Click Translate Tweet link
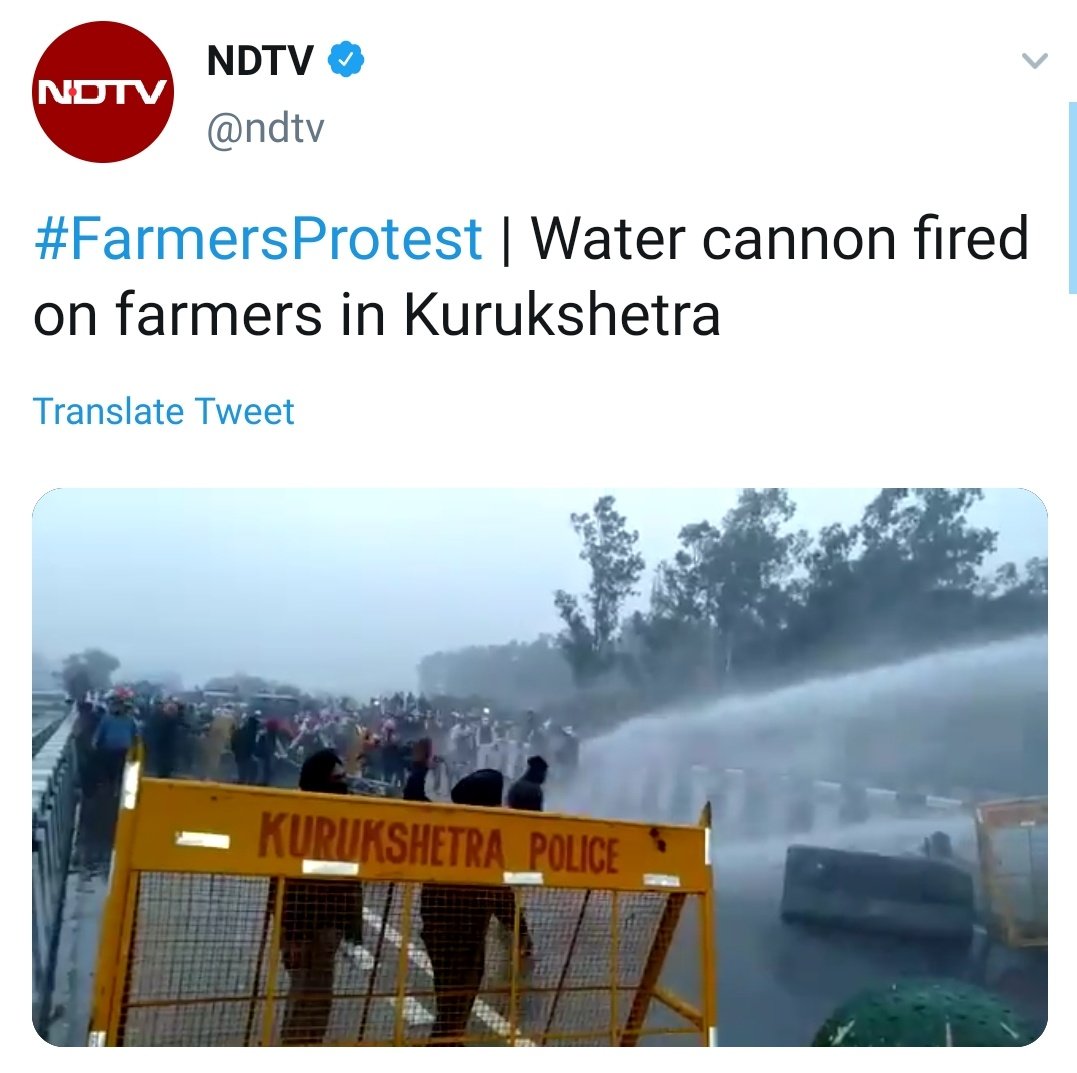 coord(163,411)
